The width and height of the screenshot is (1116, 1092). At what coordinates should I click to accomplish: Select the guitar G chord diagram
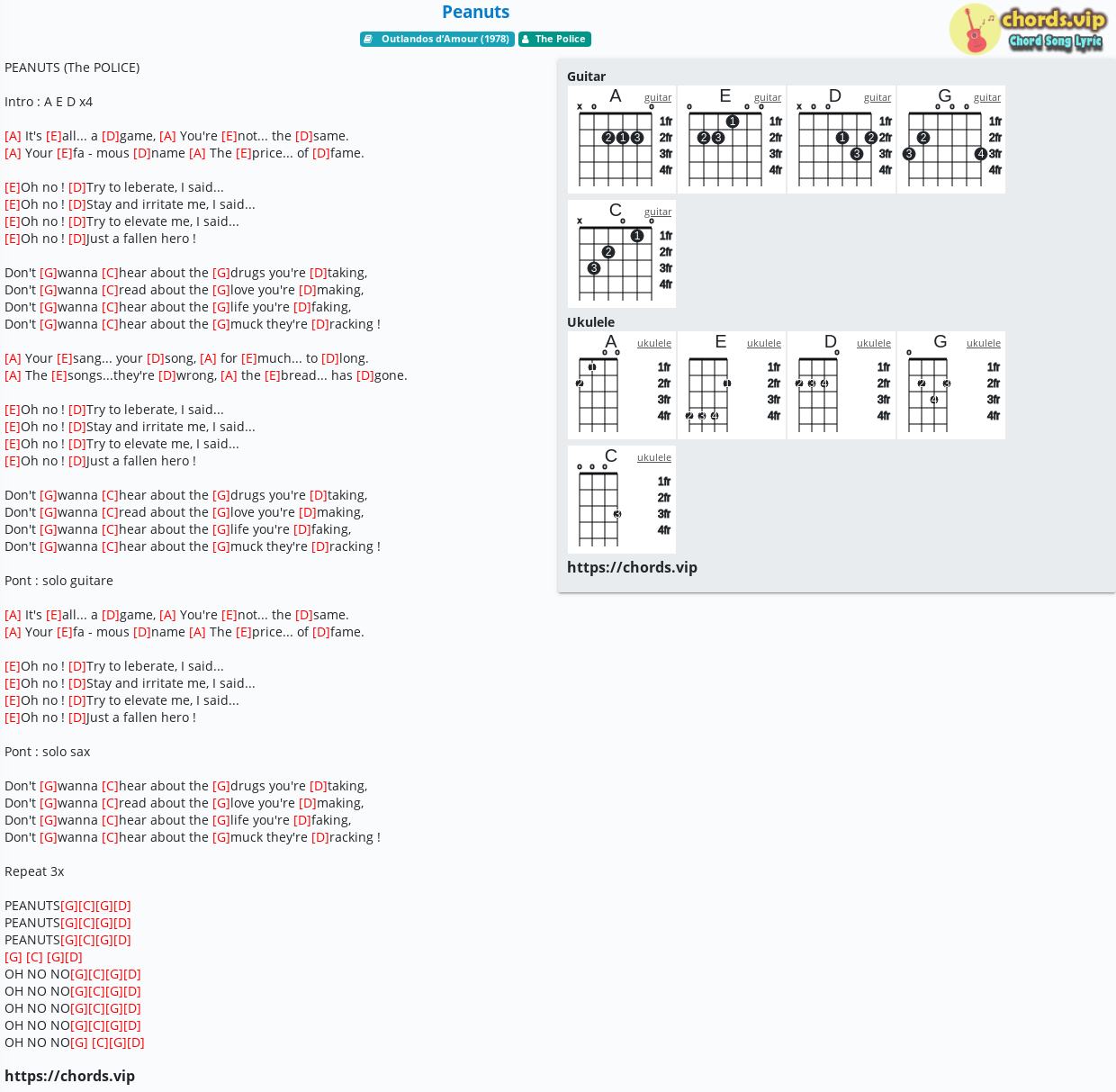point(951,140)
